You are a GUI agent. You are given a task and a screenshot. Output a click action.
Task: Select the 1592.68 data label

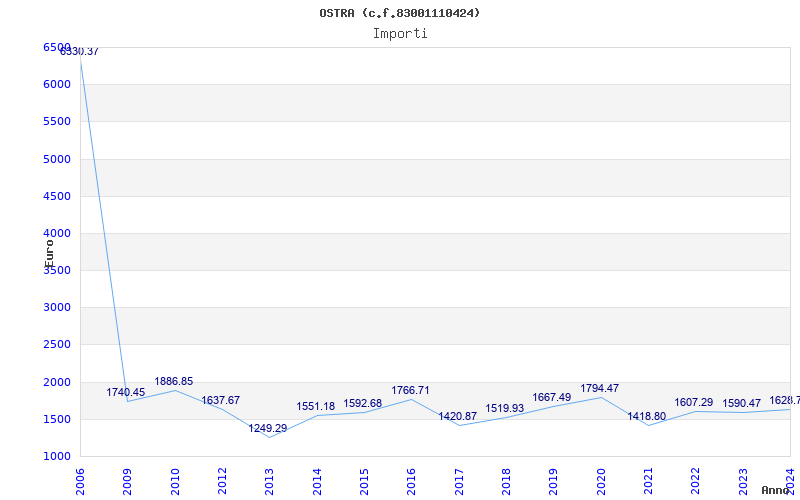[363, 403]
